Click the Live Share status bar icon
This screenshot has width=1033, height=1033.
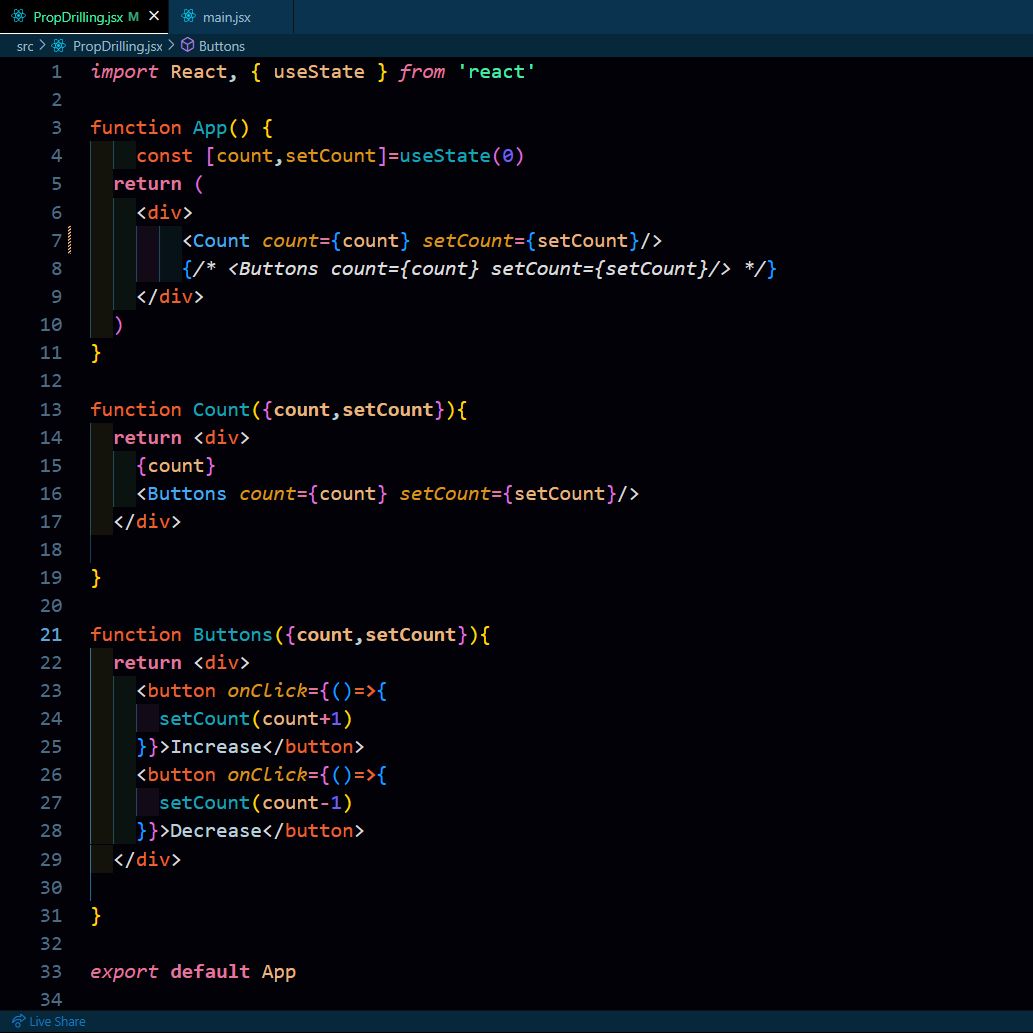click(18, 1021)
